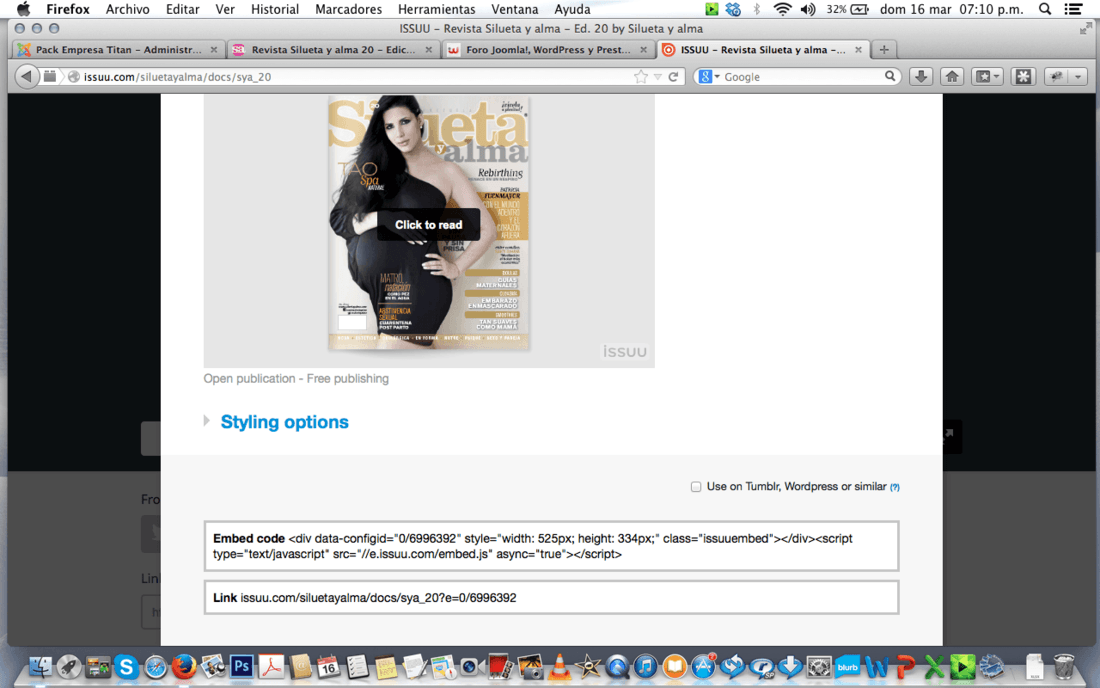The image size is (1100, 688).
Task: Click the date and time in menu bar
Action: point(951,9)
